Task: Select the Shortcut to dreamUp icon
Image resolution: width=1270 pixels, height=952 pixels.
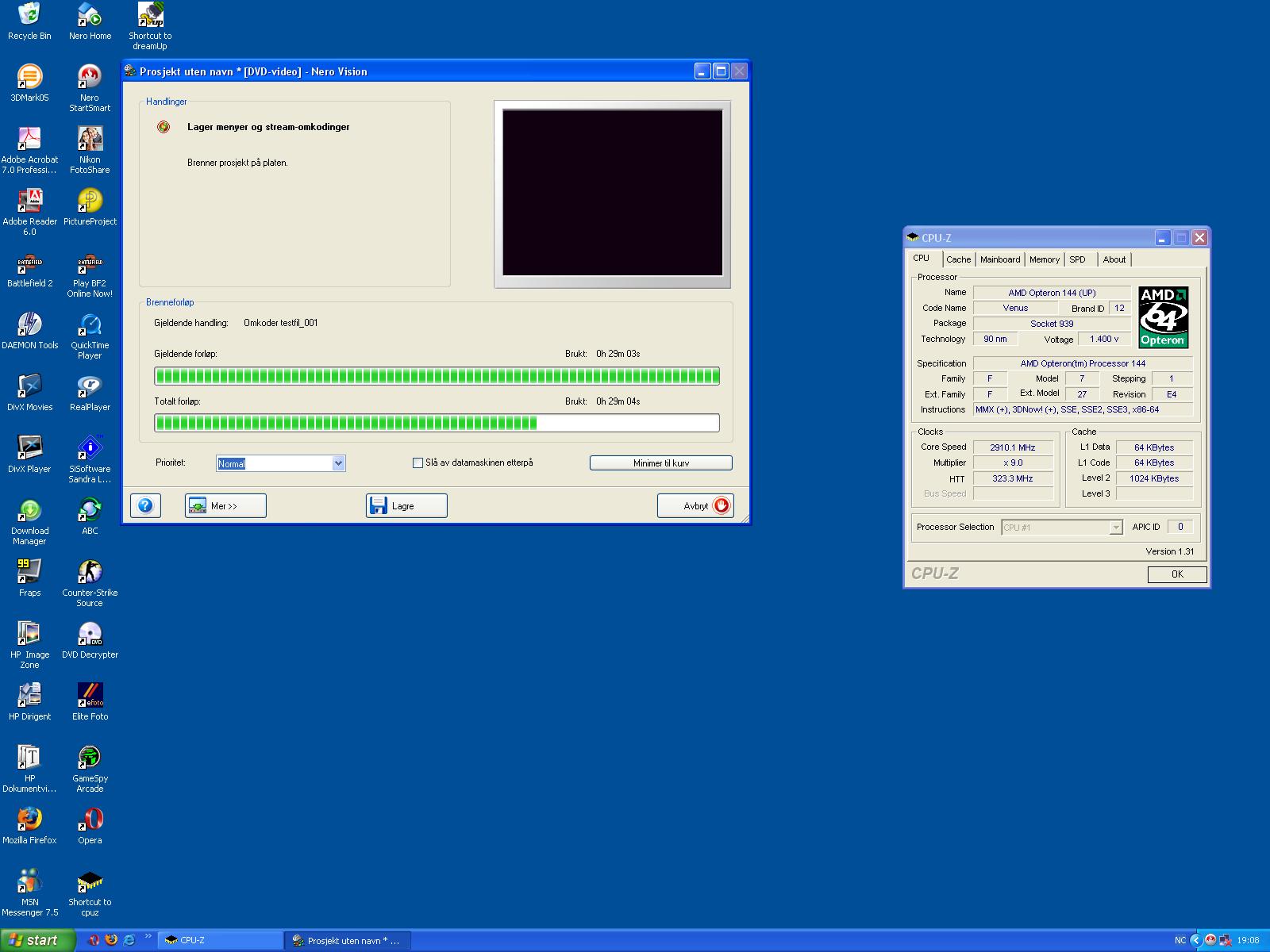Action: coord(150,26)
